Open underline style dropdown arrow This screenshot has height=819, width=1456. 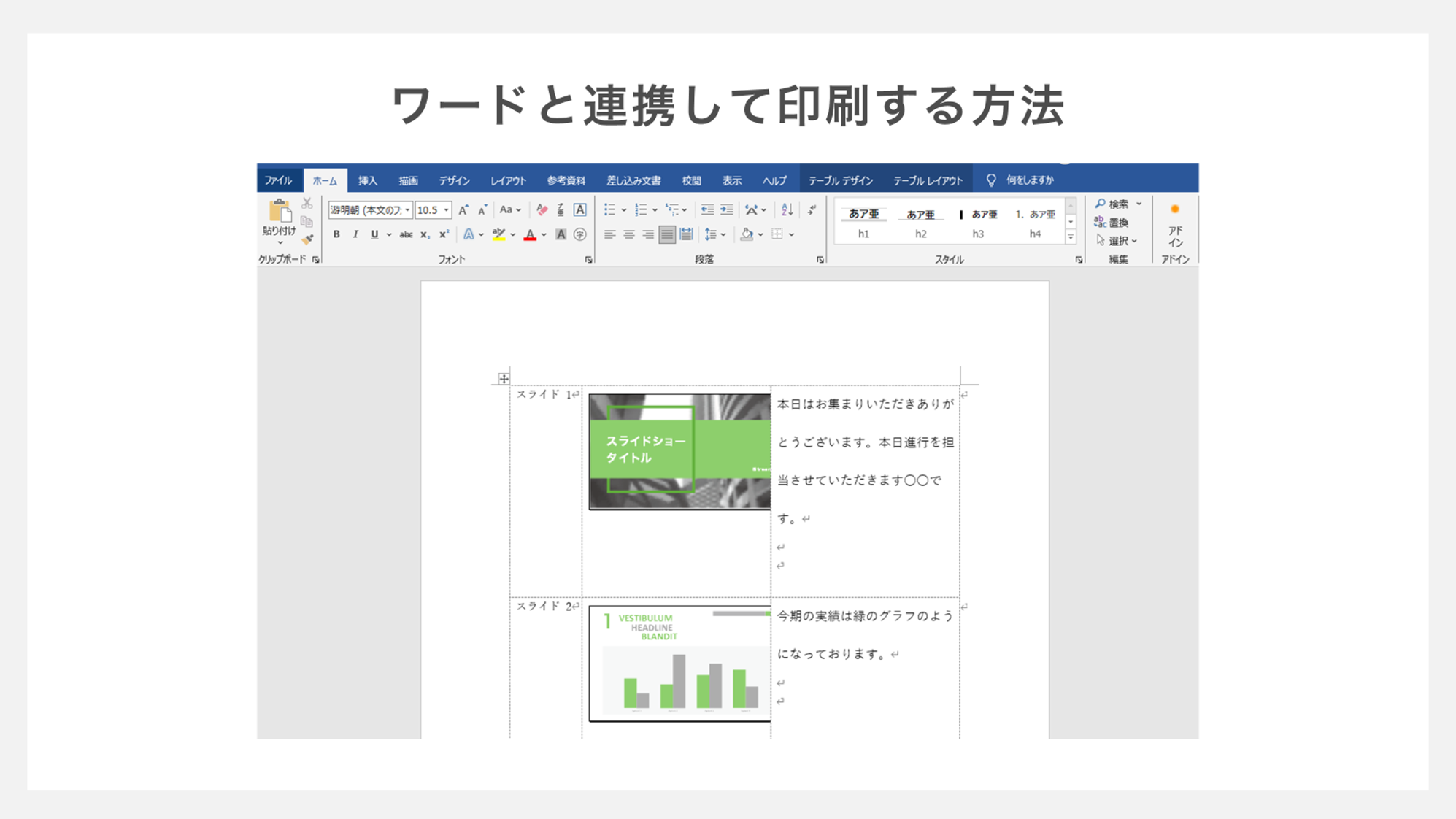click(x=389, y=235)
